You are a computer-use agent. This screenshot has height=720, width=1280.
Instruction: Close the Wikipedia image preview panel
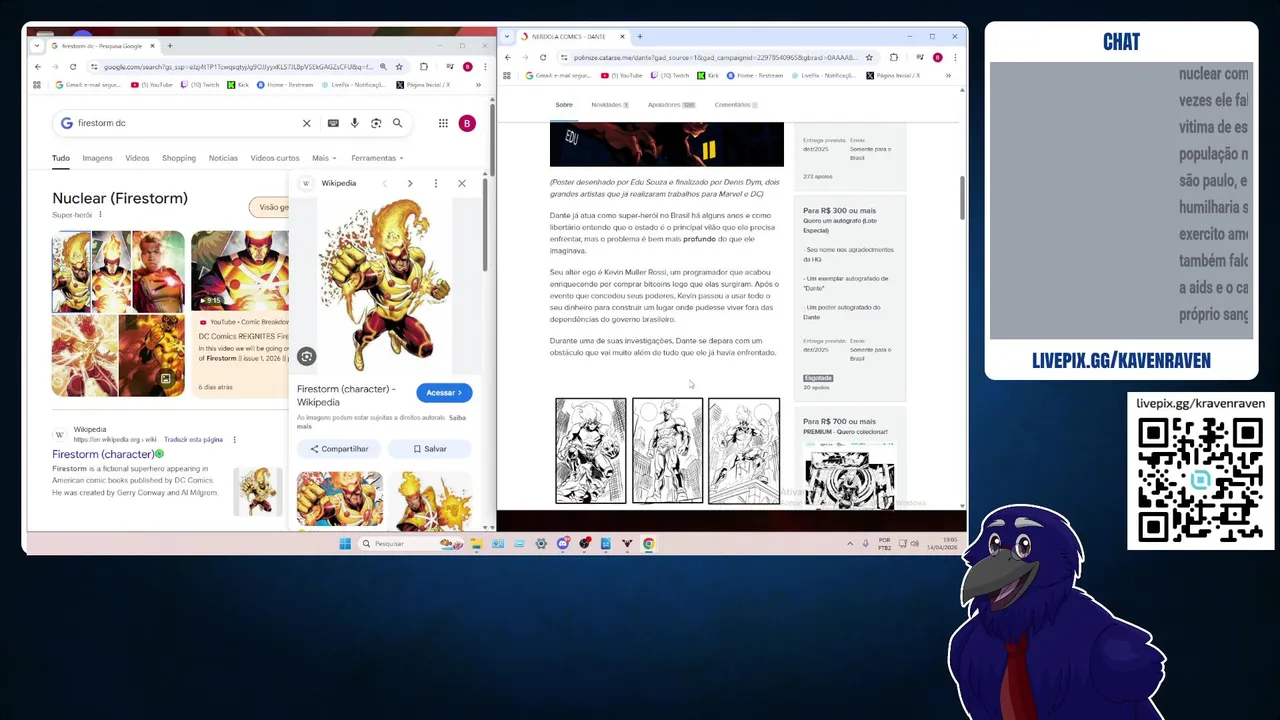coord(462,183)
